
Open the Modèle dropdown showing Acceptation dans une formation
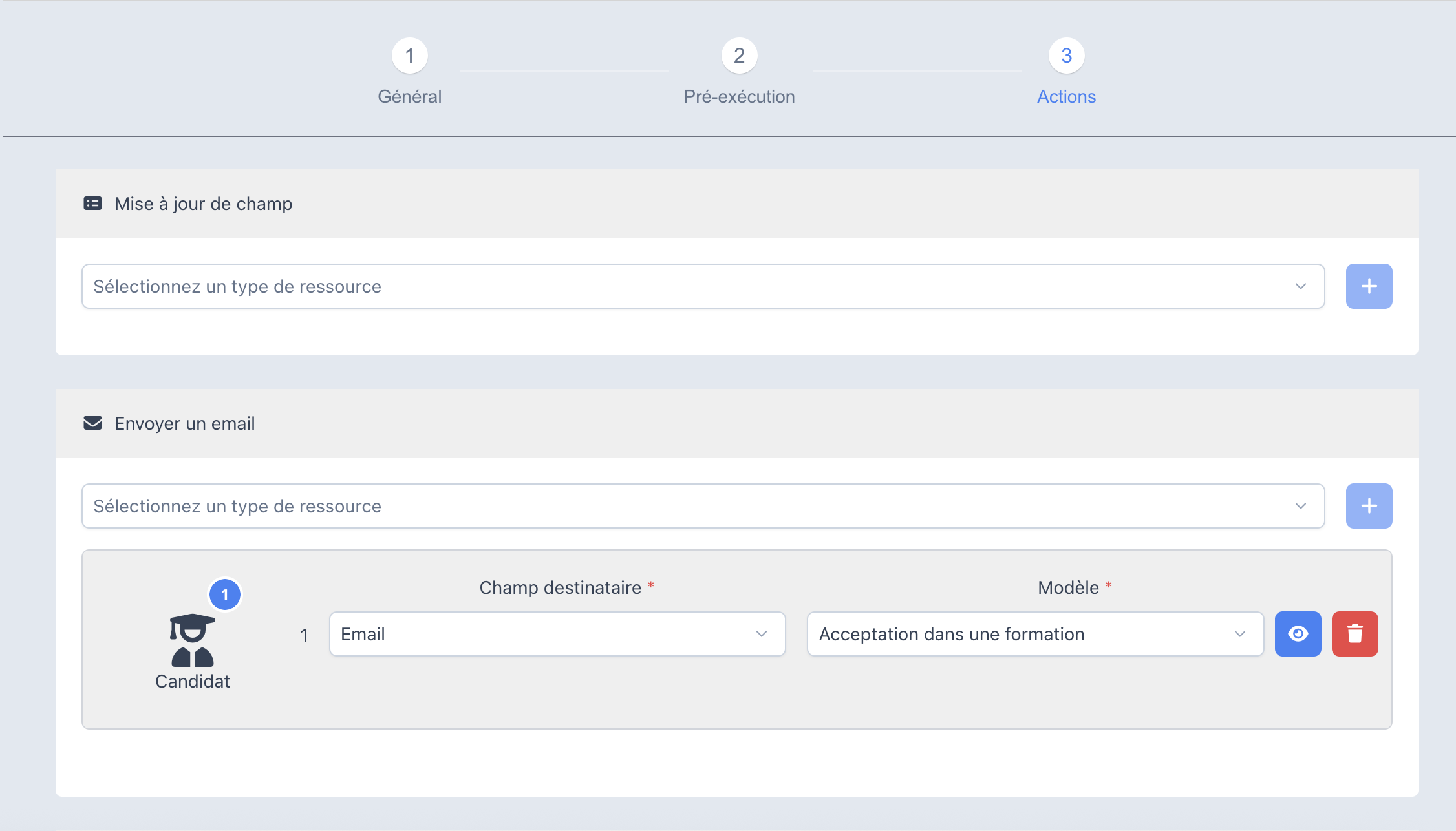tap(1035, 634)
